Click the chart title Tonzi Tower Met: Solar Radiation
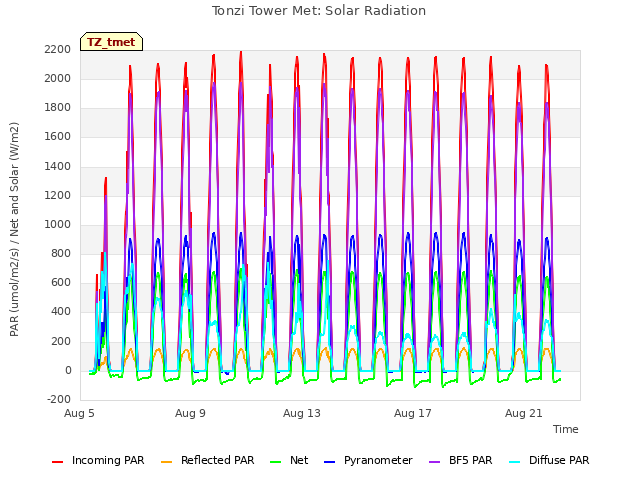The image size is (640, 480). pos(319,11)
